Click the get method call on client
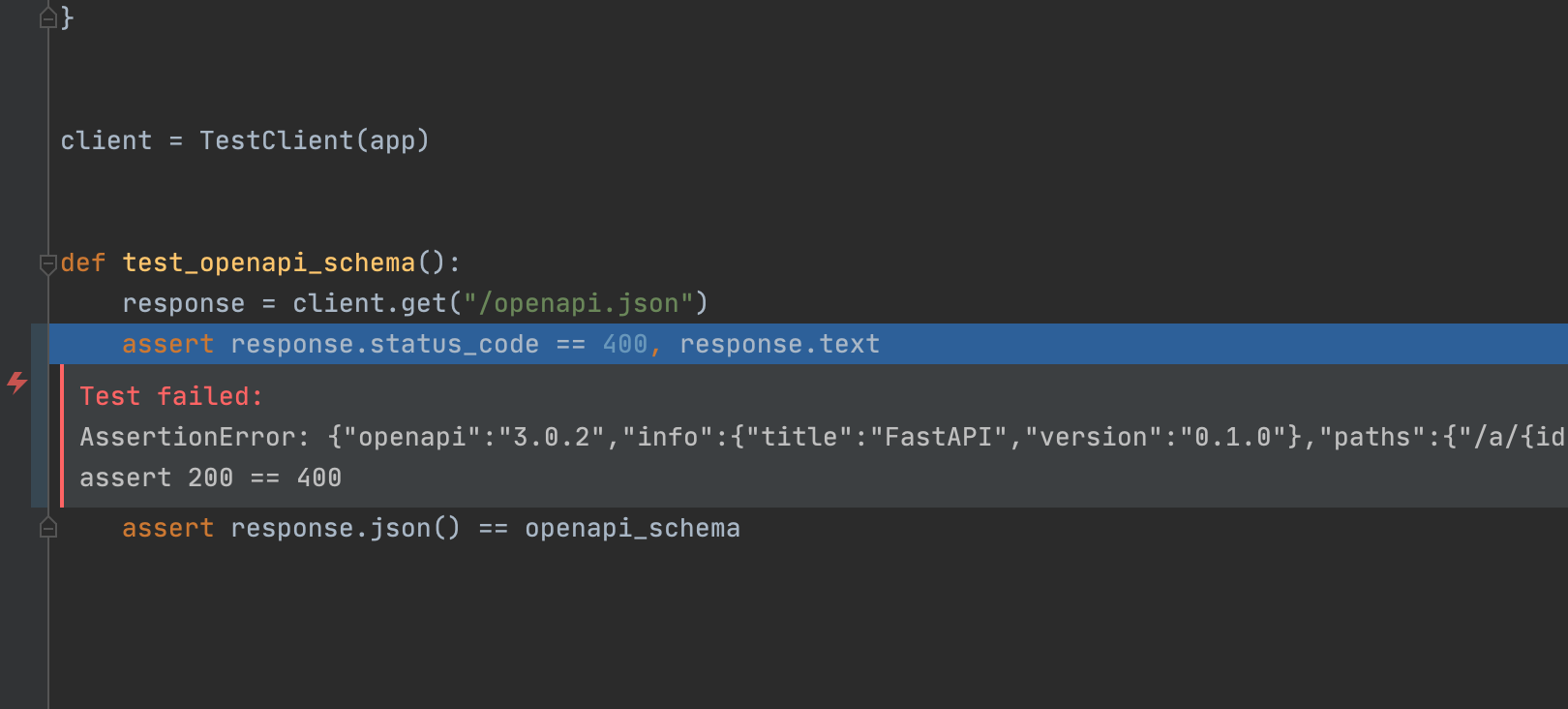The width and height of the screenshot is (1568, 709). coord(423,303)
